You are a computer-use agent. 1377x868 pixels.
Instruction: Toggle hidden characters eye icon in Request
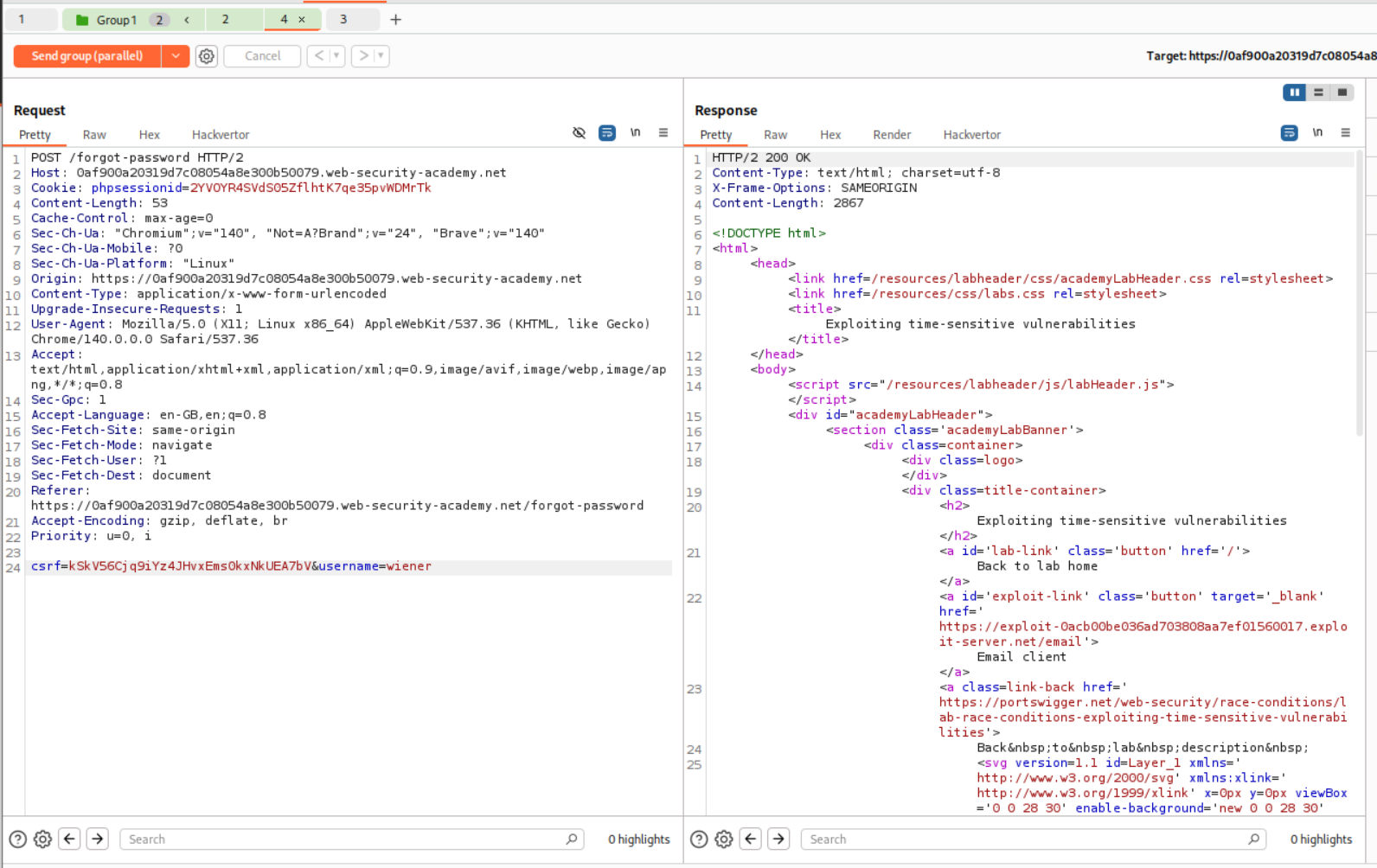(580, 133)
